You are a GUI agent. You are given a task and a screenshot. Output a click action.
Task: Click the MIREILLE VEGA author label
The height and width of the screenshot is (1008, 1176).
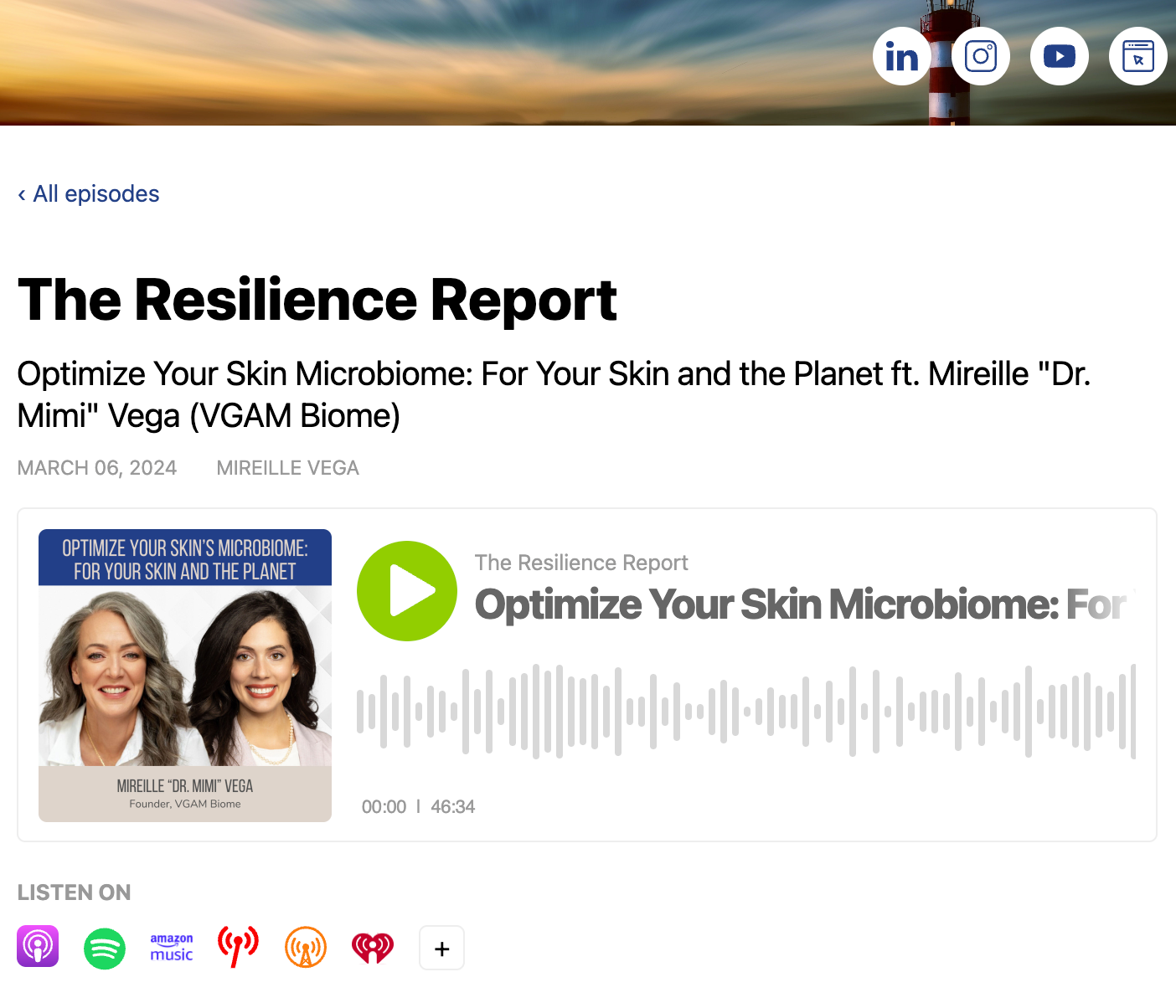287,468
